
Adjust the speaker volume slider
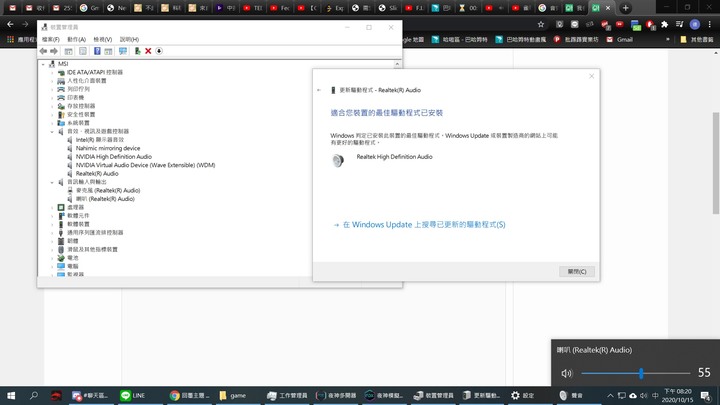pos(636,373)
